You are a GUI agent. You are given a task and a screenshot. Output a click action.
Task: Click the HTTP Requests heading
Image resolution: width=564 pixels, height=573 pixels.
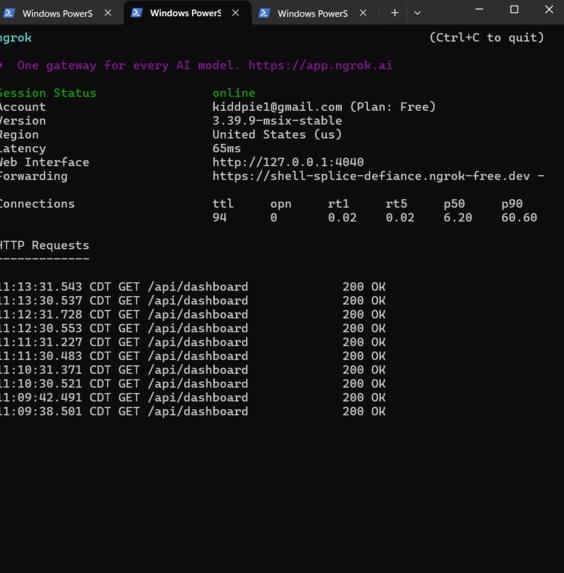click(45, 245)
